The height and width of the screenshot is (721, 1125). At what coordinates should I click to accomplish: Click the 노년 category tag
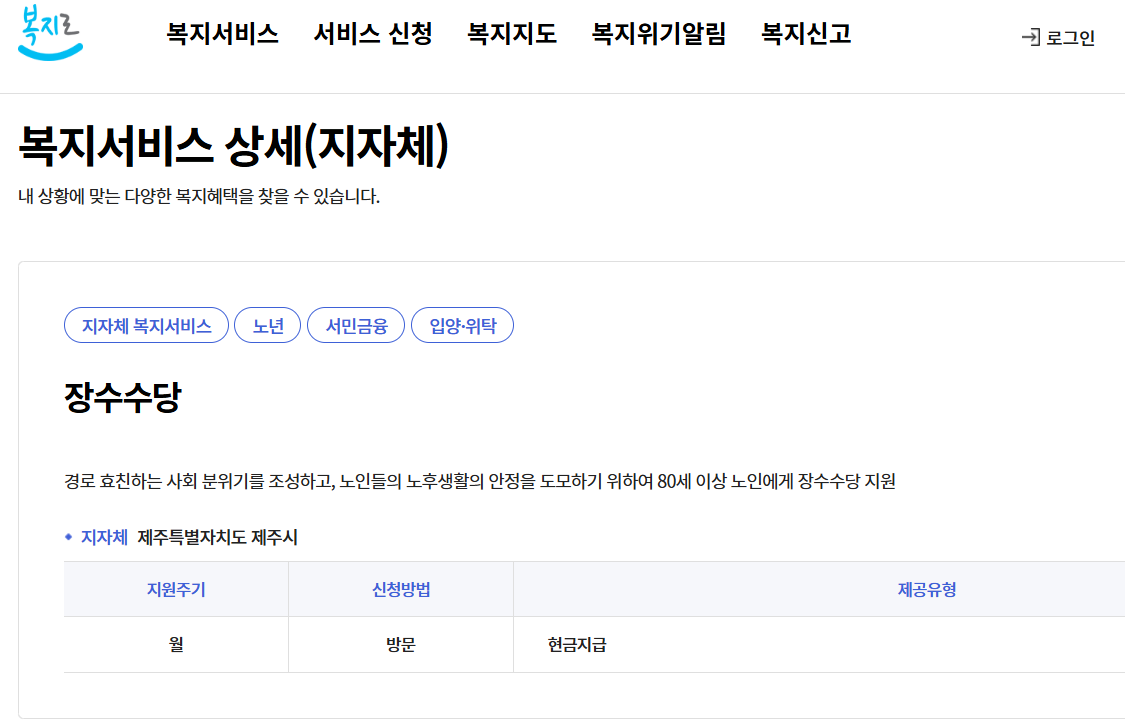tap(267, 324)
